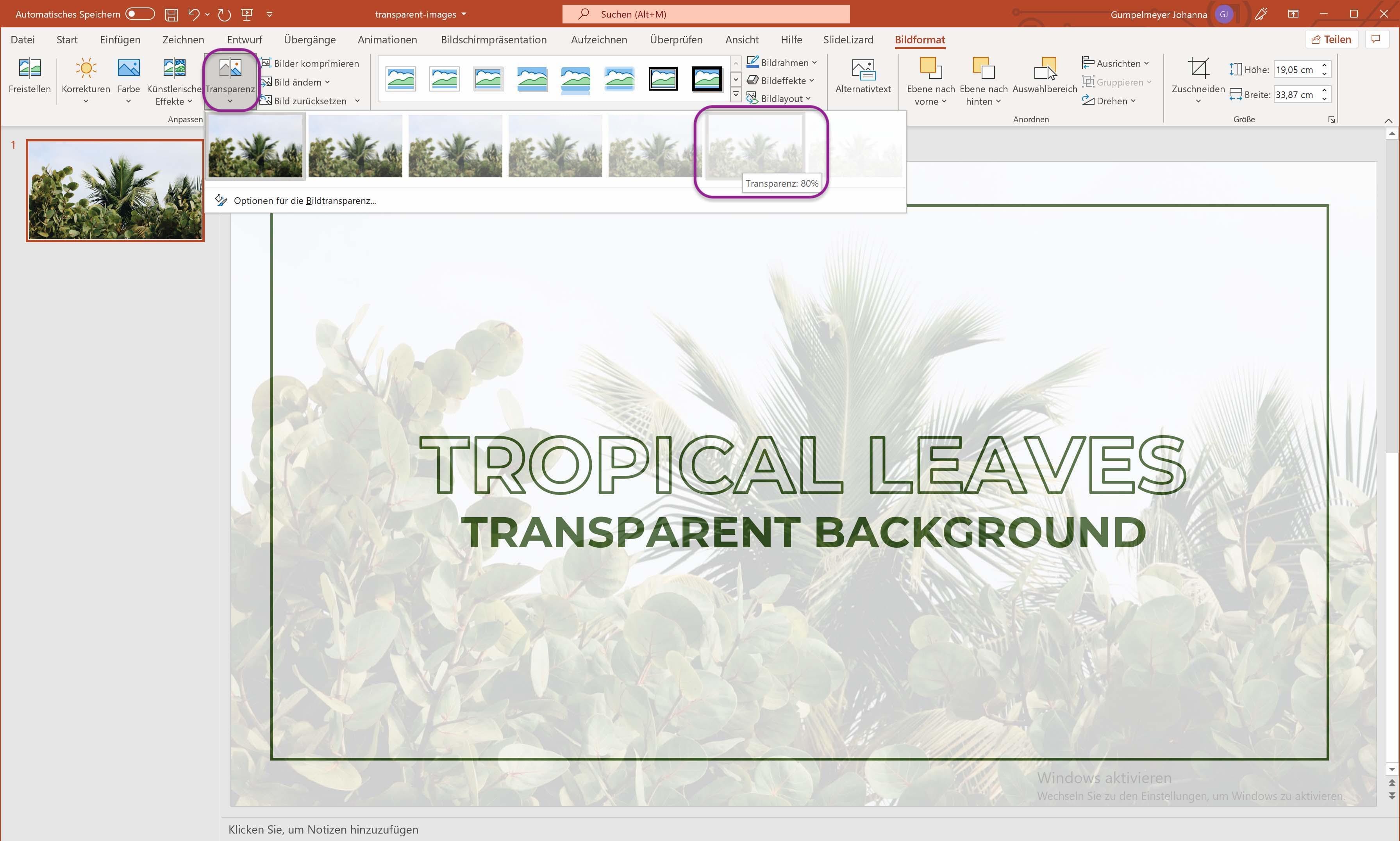Click Künstlerische Effekte
This screenshot has width=1400, height=841.
173,79
